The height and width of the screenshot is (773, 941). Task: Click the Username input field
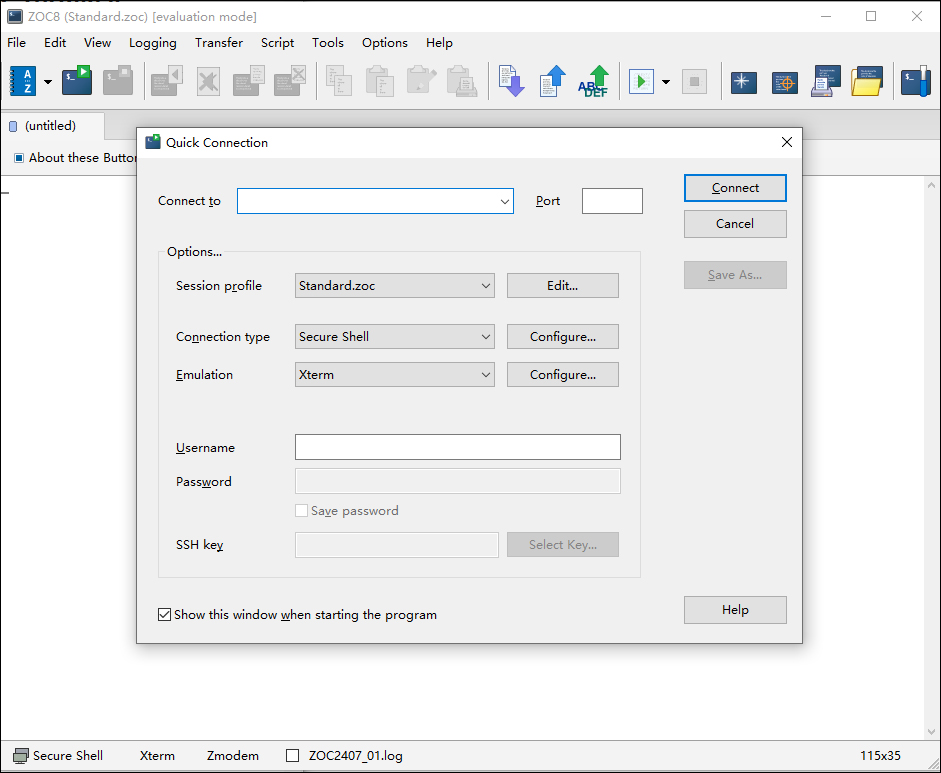[x=457, y=447]
